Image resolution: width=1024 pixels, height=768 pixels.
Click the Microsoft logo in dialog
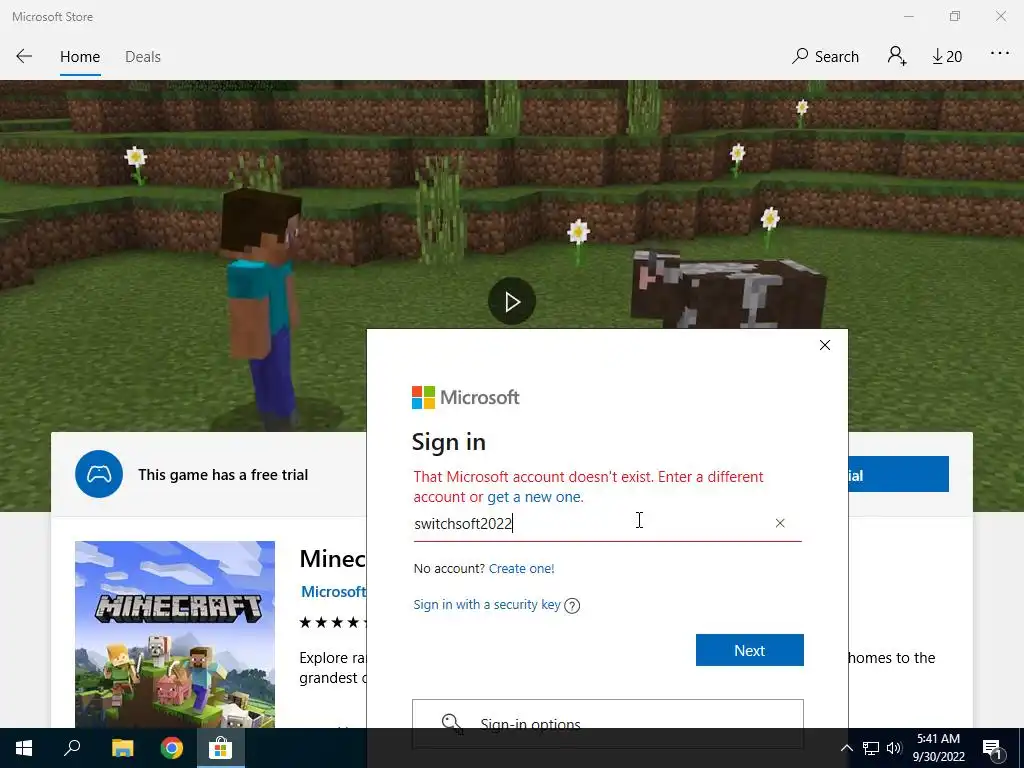465,397
